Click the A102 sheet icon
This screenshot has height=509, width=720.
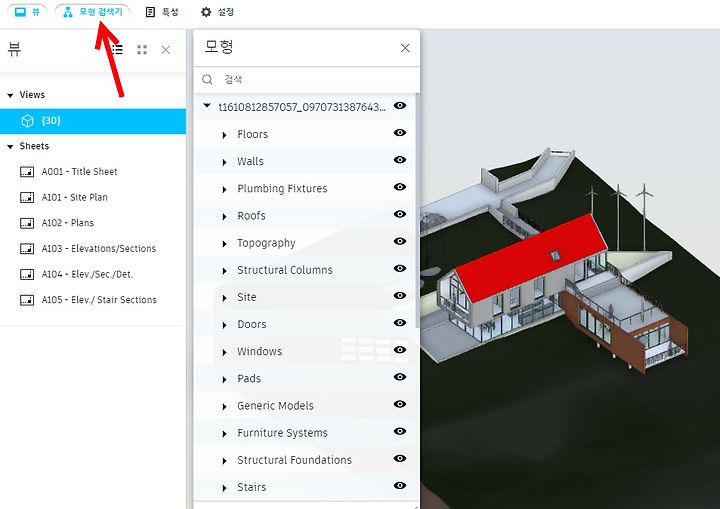pos(27,223)
